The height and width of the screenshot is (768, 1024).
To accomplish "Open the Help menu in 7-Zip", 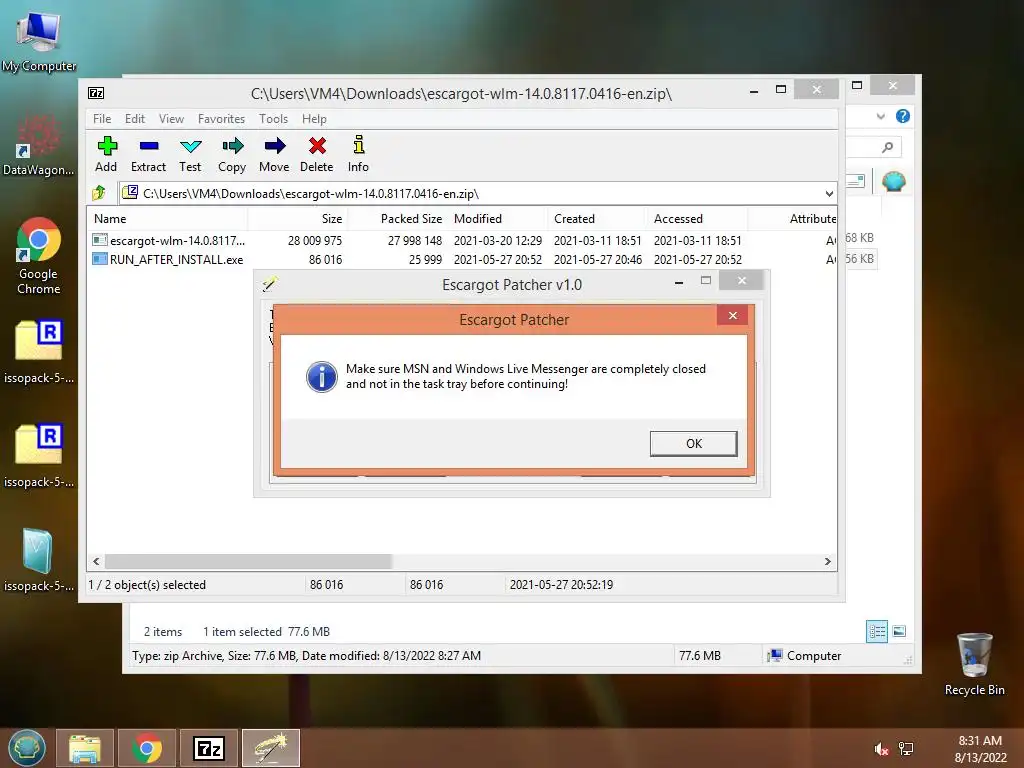I will 314,119.
